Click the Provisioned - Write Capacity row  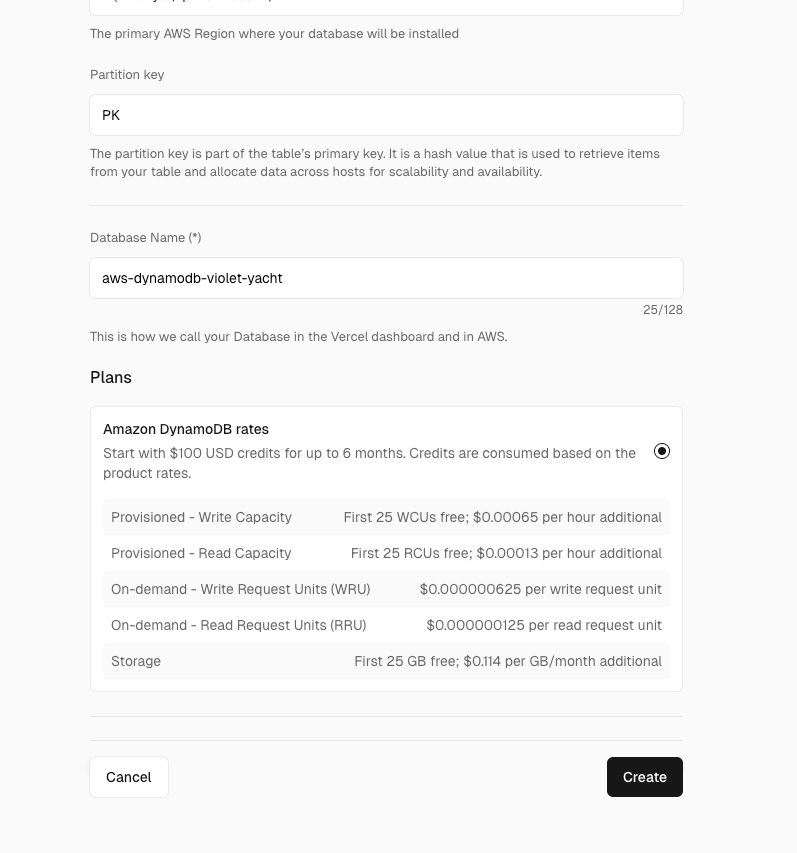[x=386, y=517]
